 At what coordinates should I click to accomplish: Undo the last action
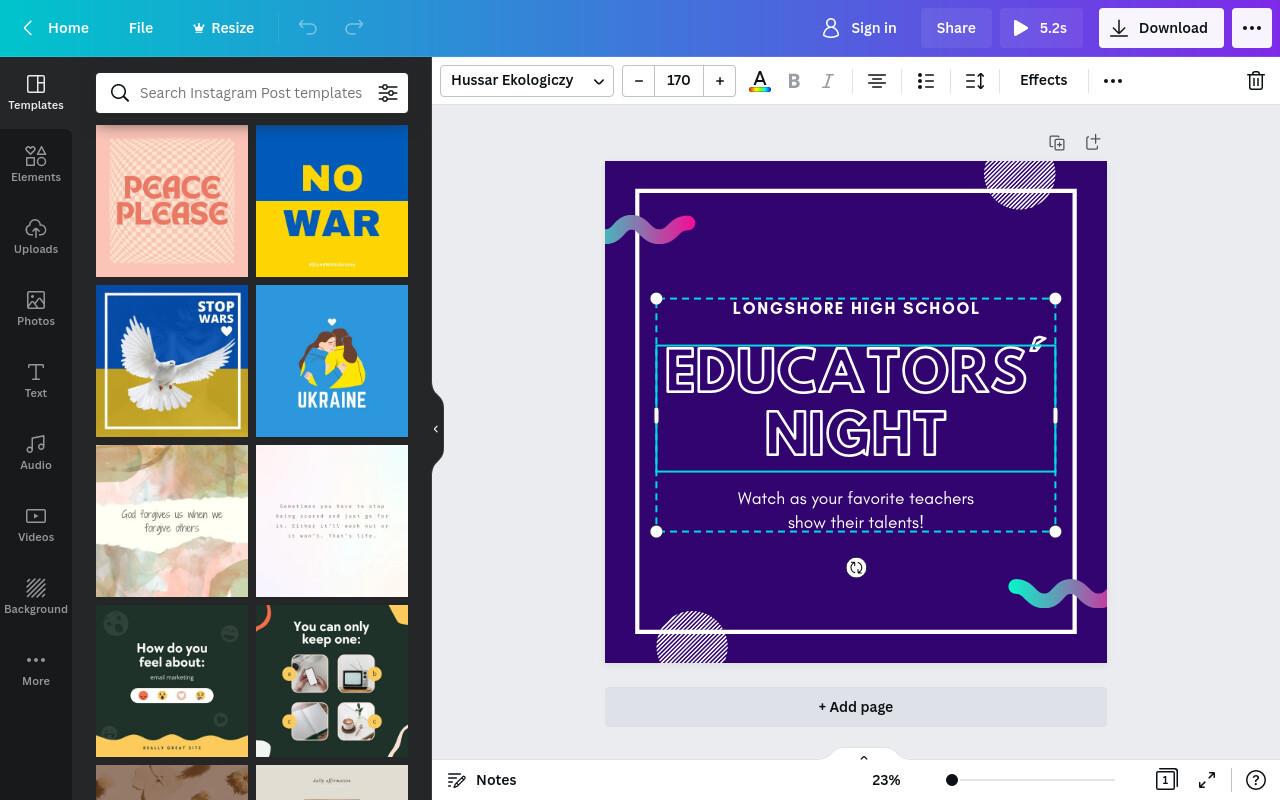(x=308, y=28)
